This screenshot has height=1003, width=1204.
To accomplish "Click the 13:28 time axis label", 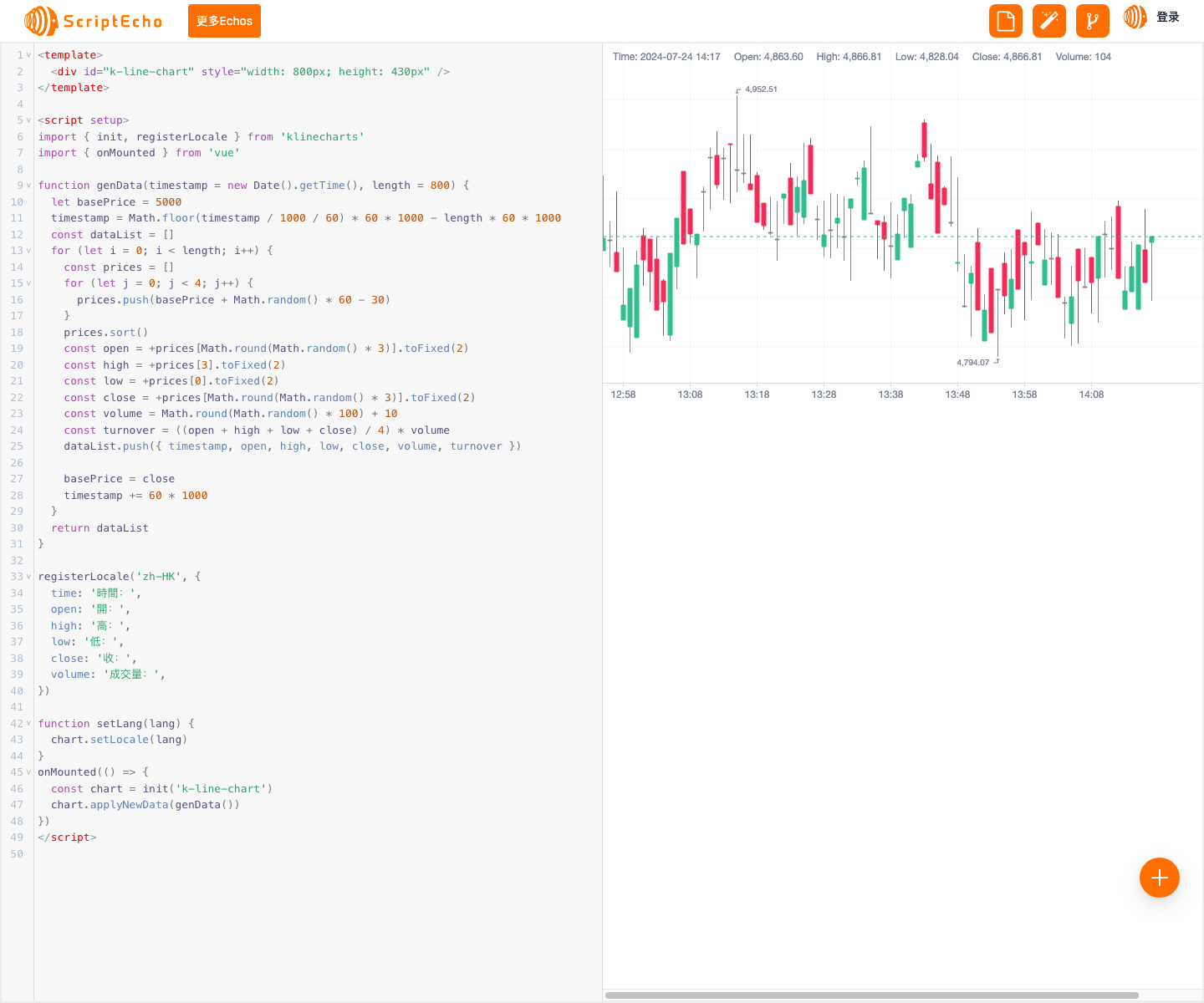I will click(824, 395).
